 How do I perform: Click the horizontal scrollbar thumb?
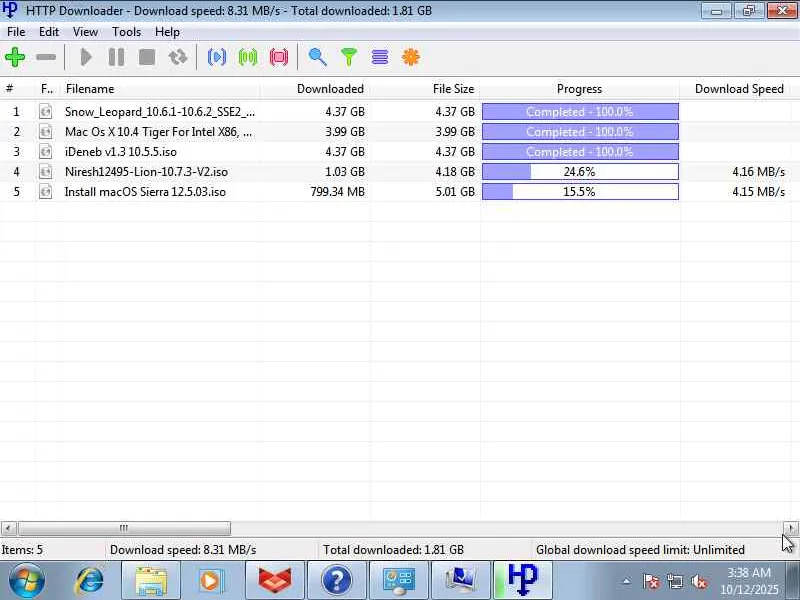(124, 528)
